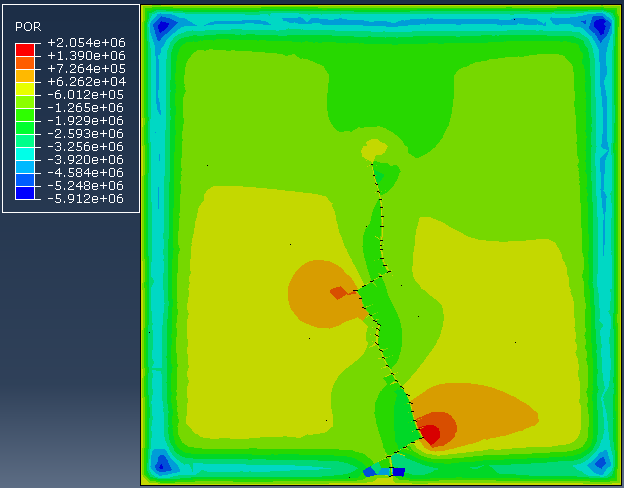Select the darkest blue legend swatch
The height and width of the screenshot is (488, 624).
pos(25,193)
